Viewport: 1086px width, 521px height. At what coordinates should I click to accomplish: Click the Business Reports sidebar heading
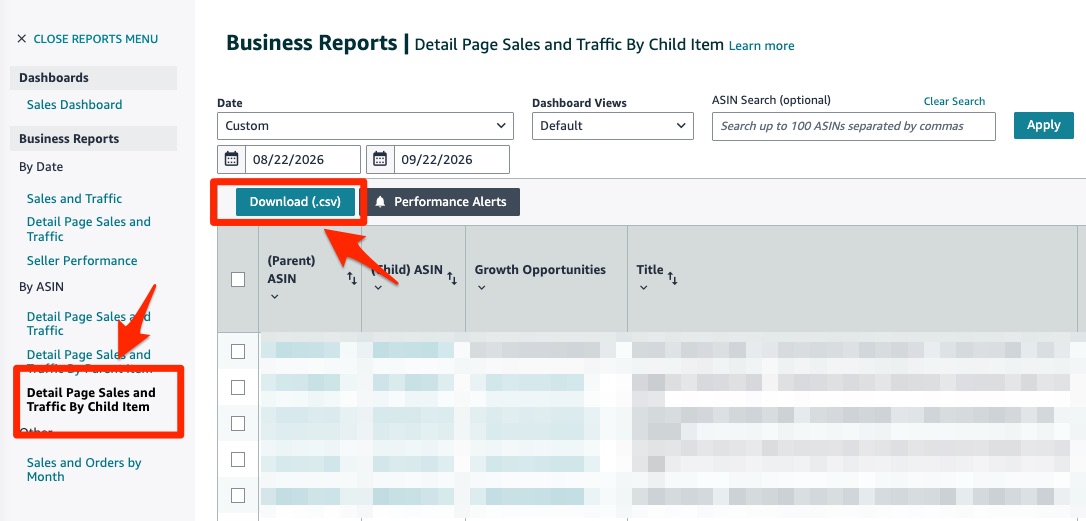pyautogui.click(x=94, y=139)
